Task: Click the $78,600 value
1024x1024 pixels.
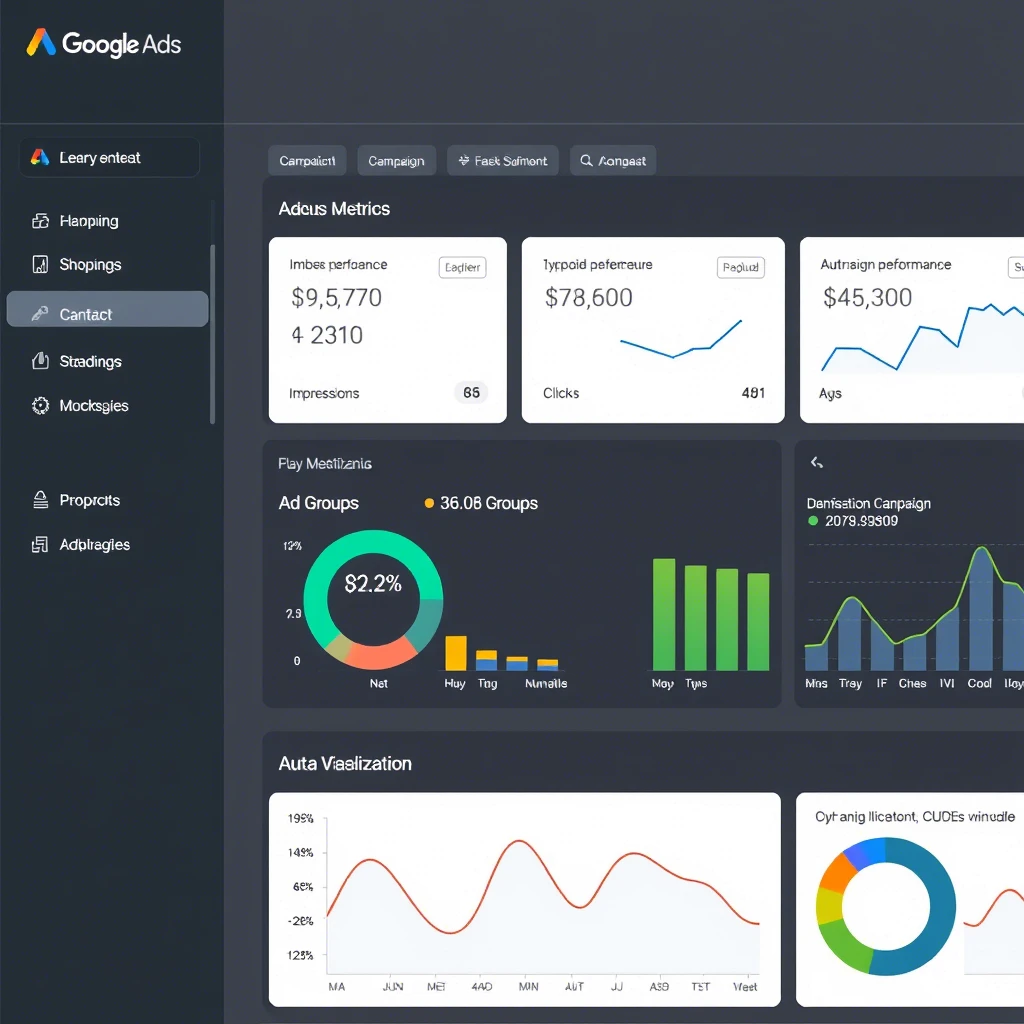Action: point(588,298)
